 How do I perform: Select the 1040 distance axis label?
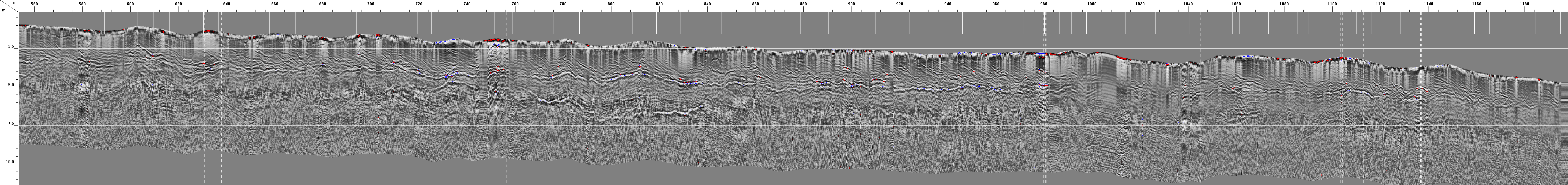1188,4
